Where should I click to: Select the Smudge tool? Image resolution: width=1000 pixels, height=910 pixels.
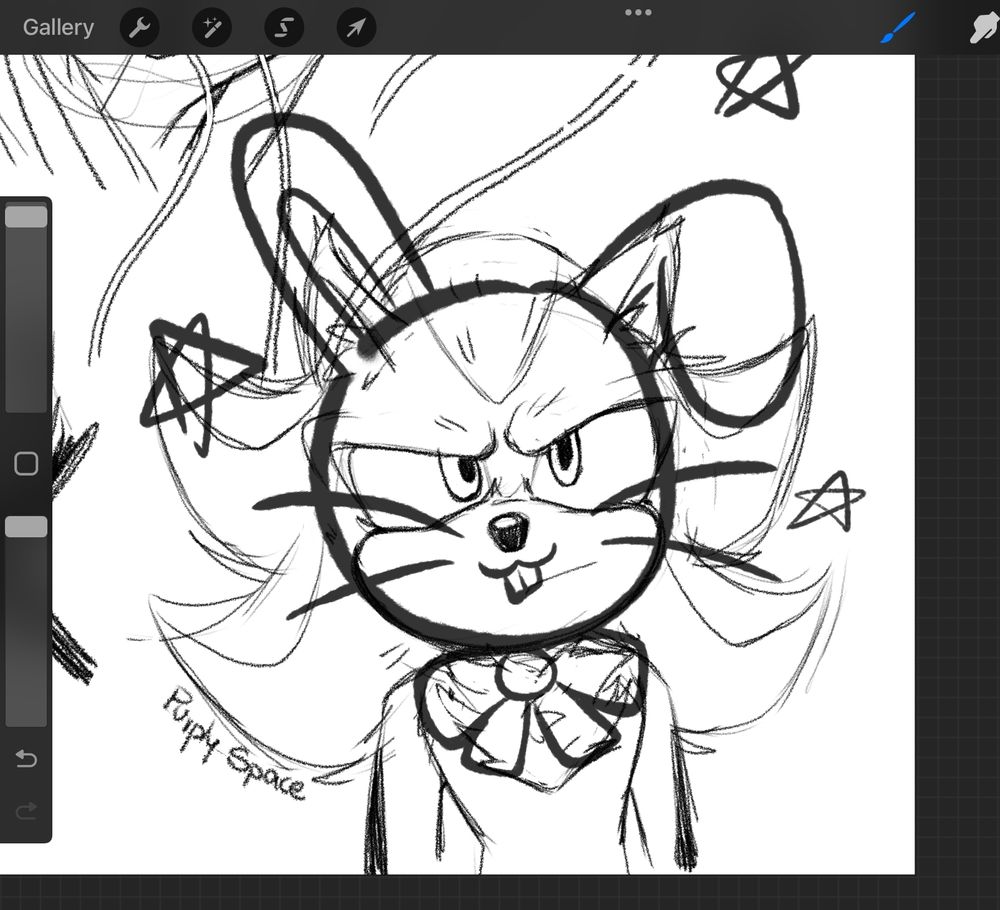coord(985,27)
